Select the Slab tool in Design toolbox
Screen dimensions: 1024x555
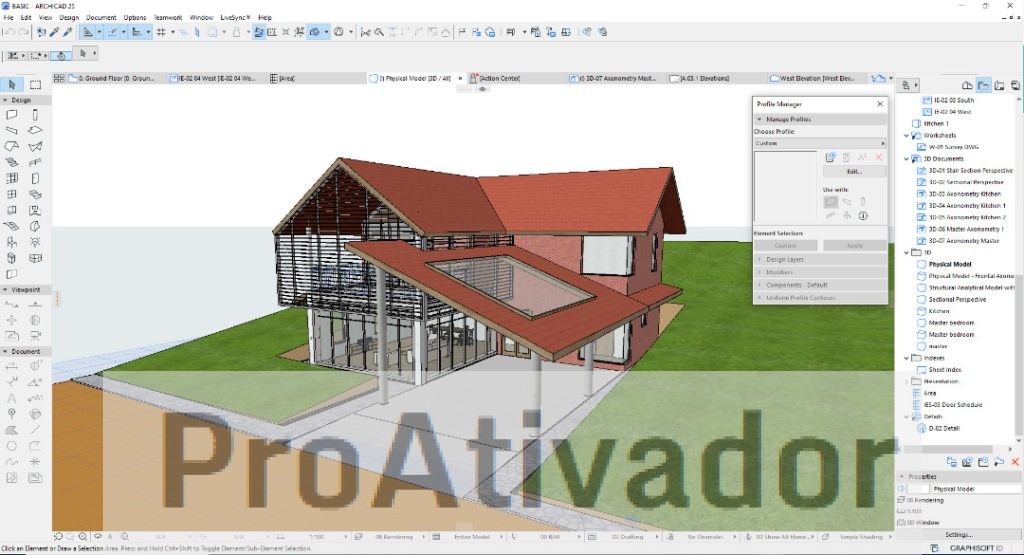tap(35, 131)
